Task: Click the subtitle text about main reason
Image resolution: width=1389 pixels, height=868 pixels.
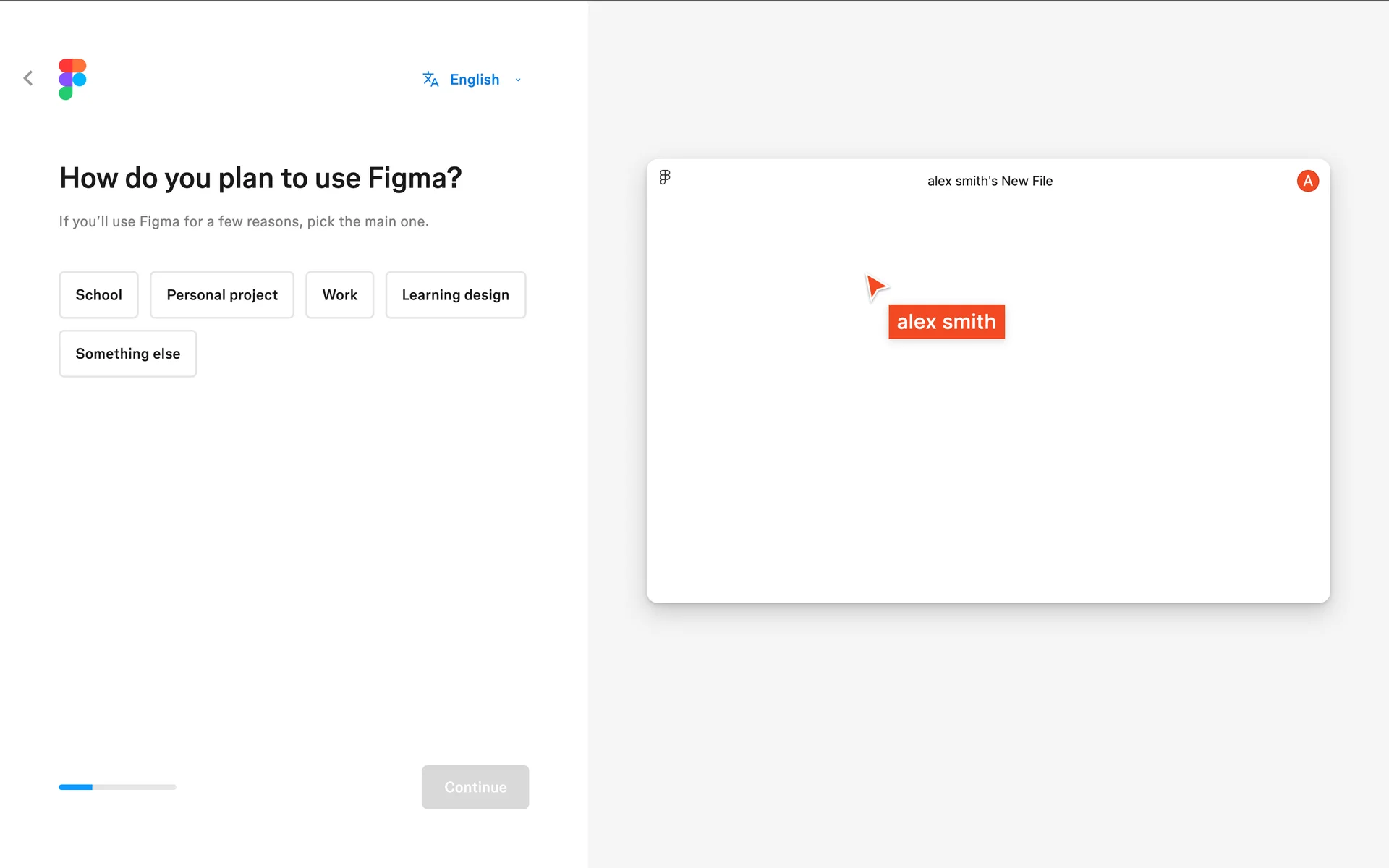Action: 244,221
